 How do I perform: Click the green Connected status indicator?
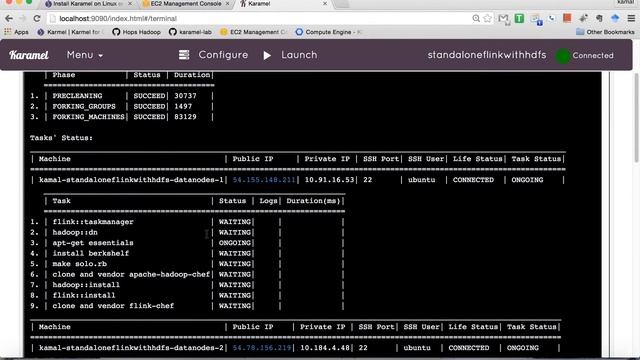pos(563,56)
